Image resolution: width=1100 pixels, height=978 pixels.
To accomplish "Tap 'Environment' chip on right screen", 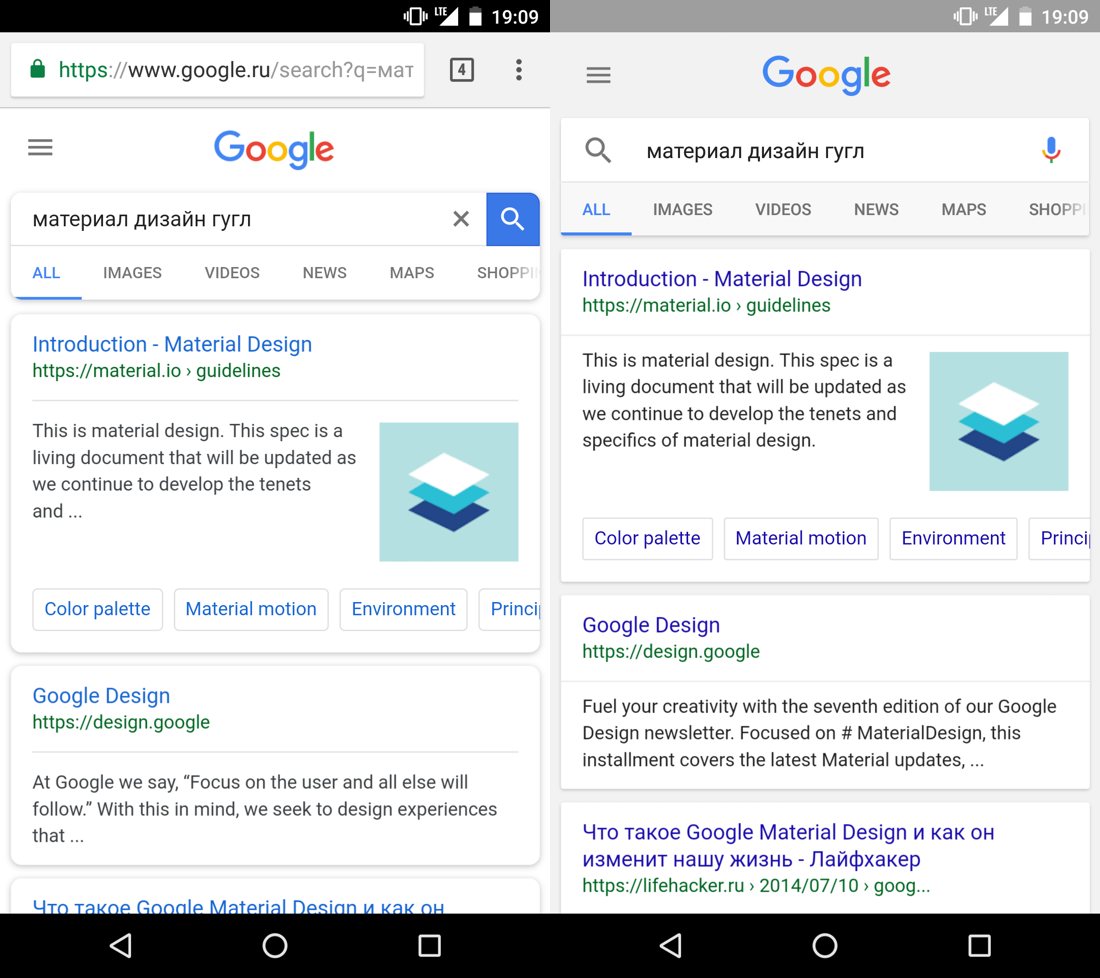I will [x=953, y=538].
